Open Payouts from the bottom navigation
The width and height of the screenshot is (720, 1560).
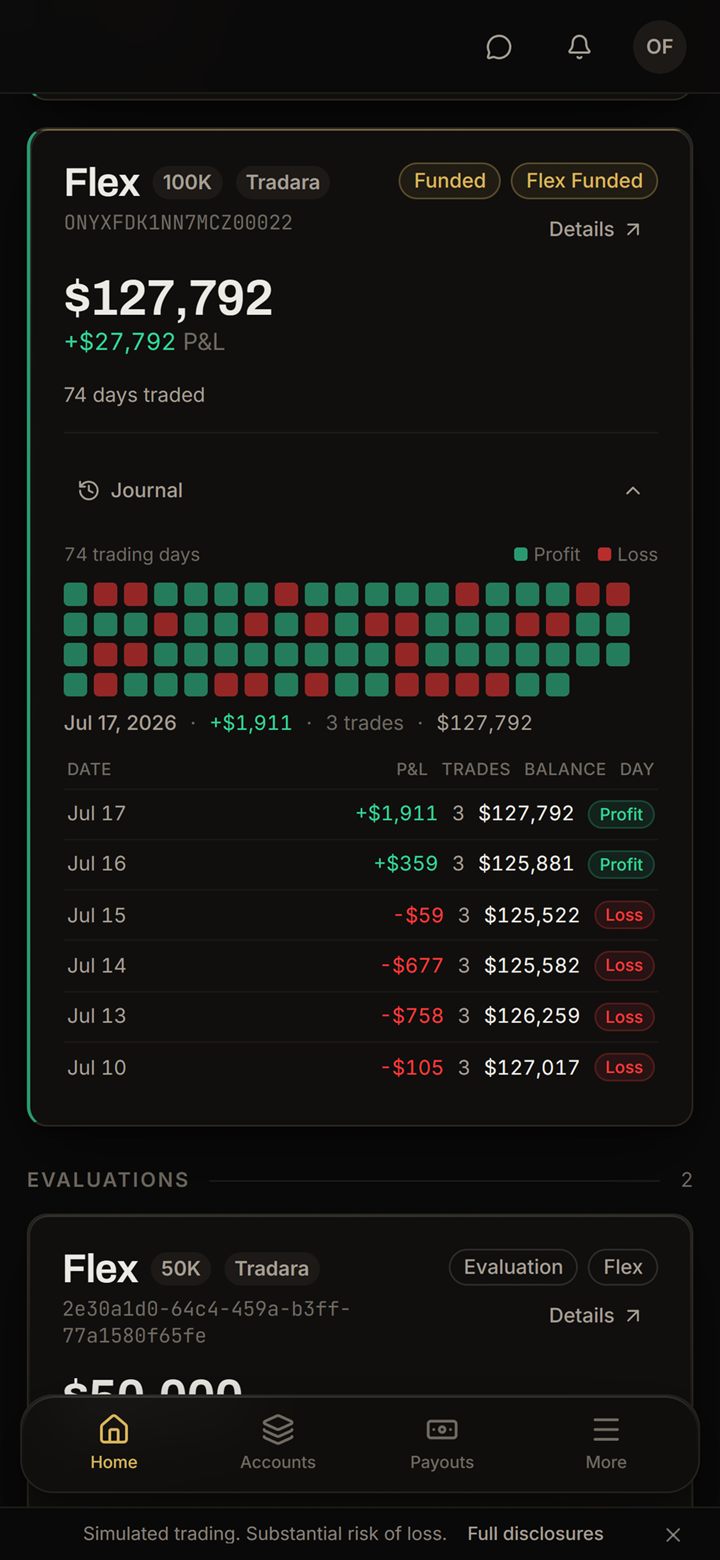tap(442, 1443)
